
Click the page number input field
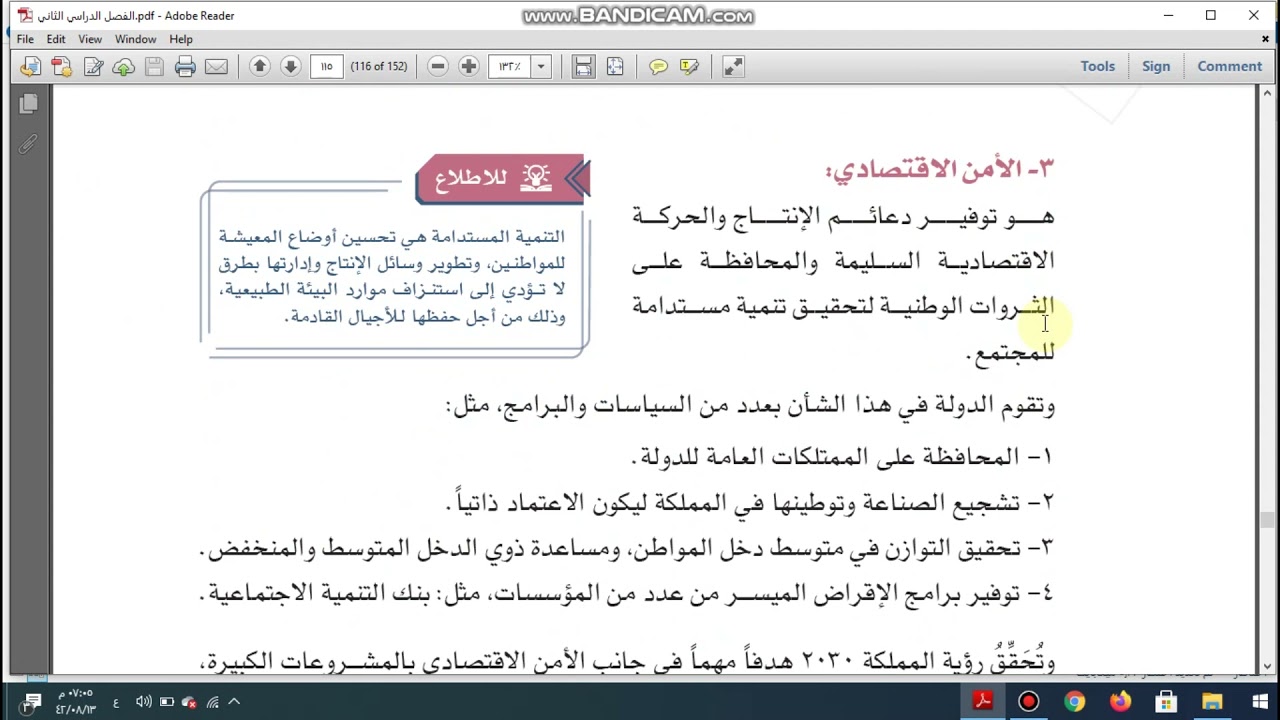click(x=327, y=67)
